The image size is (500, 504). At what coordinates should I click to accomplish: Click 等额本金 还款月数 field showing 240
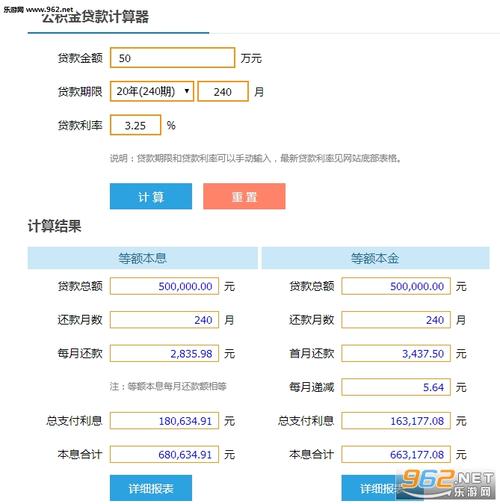(x=396, y=320)
